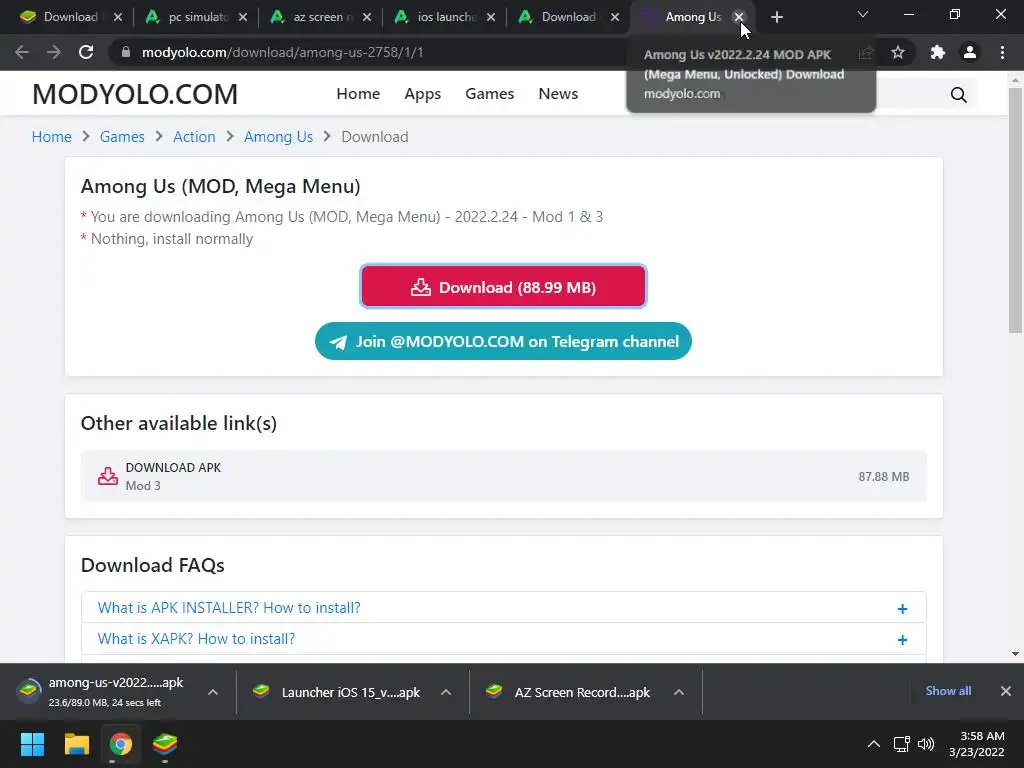Image resolution: width=1024 pixels, height=768 pixels.
Task: Click the page vertical scrollbar
Action: click(1015, 210)
